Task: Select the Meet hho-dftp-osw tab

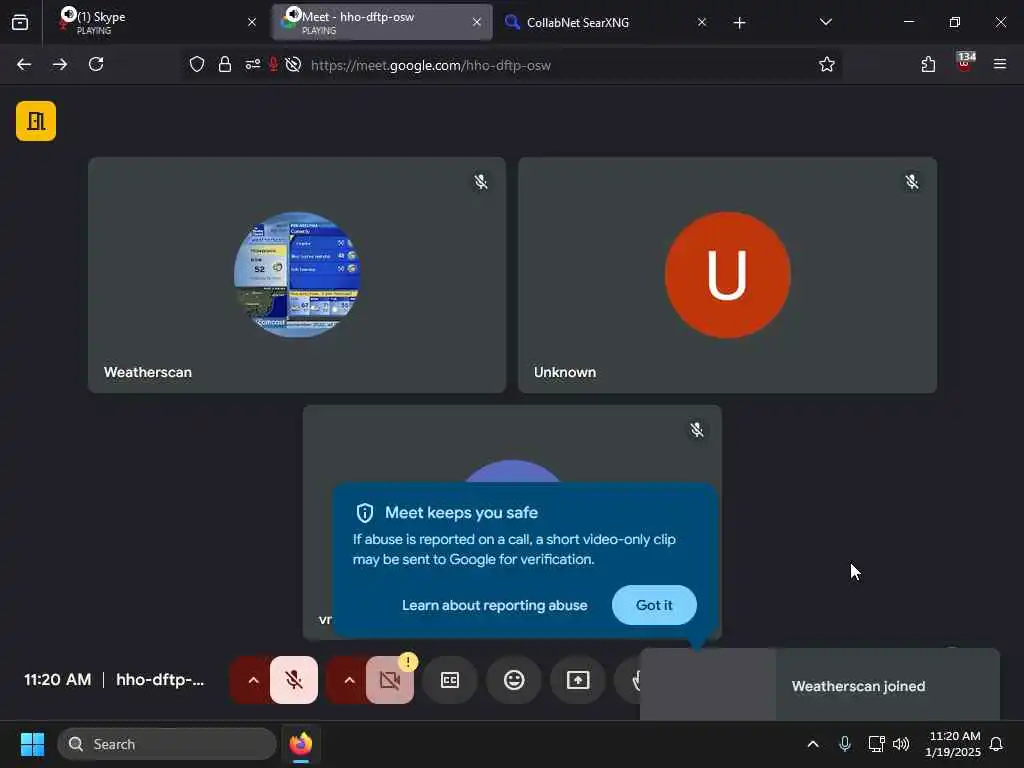Action: (382, 22)
